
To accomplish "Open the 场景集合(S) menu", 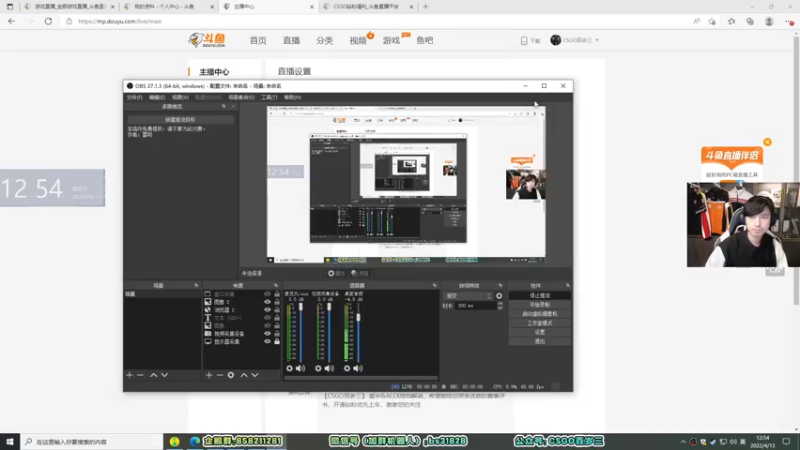I will [x=241, y=97].
